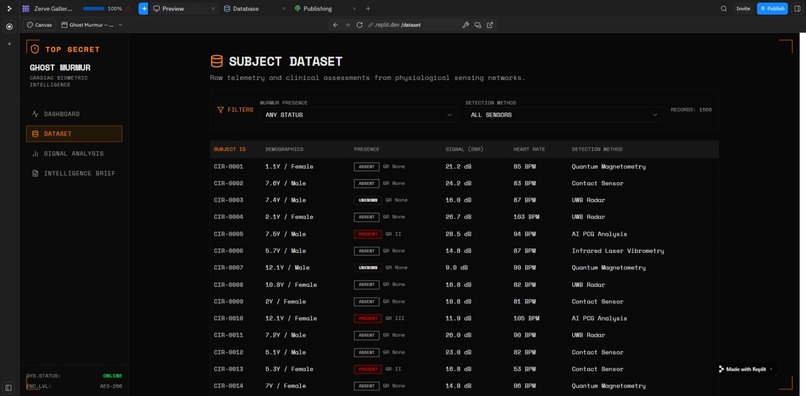Screen dimensions: 806x396
Task: Click the PRESENT badge in CIR-0005 row
Action: click(368, 234)
